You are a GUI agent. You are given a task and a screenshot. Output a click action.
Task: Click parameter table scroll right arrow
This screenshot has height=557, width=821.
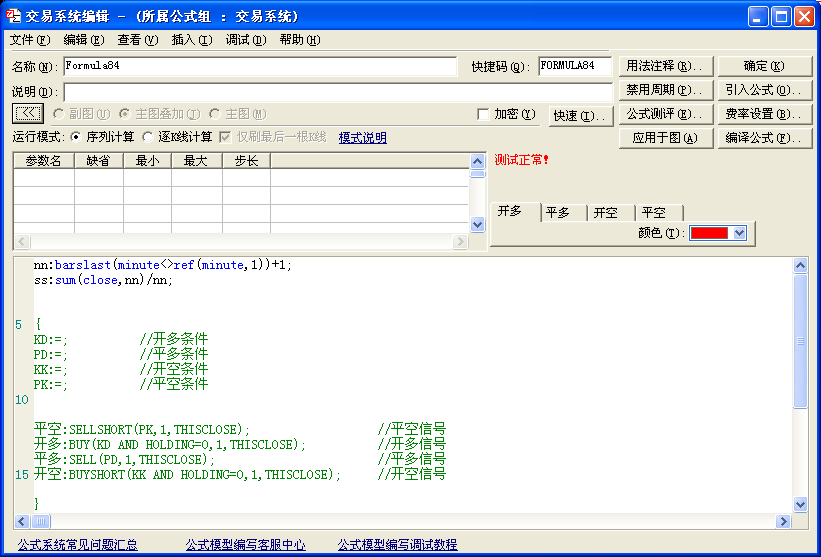(461, 241)
